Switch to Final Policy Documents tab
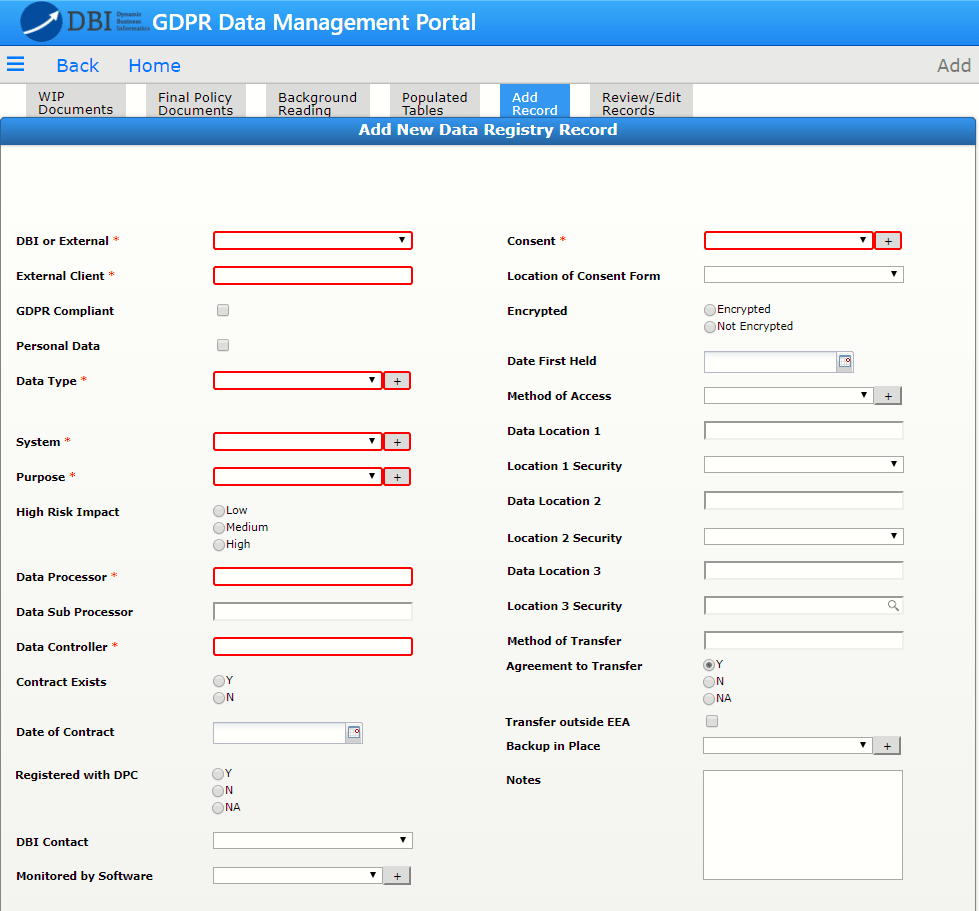This screenshot has width=979, height=911. [x=195, y=102]
